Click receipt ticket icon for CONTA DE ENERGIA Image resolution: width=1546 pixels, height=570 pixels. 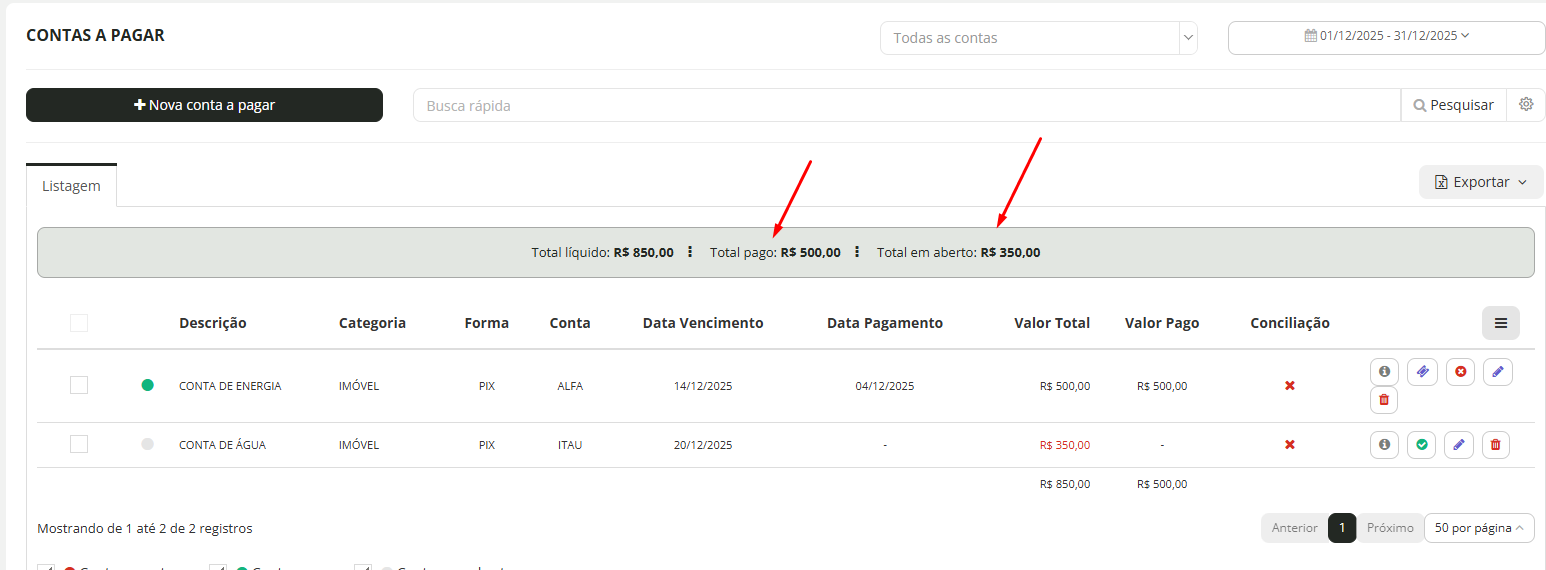(x=1422, y=371)
